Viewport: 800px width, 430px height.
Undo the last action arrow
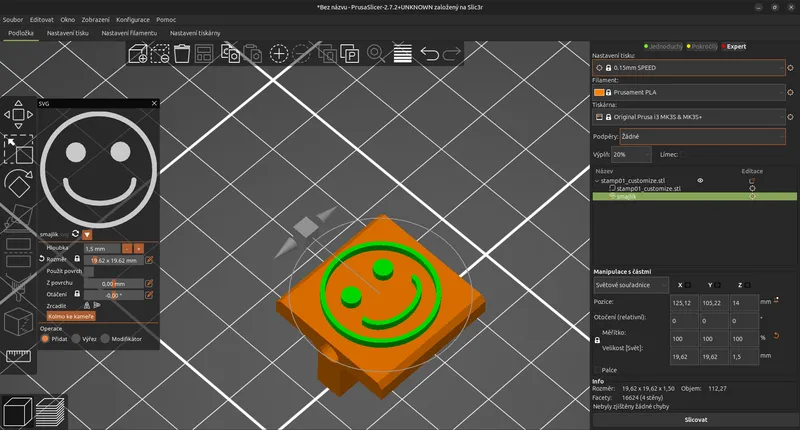click(429, 53)
